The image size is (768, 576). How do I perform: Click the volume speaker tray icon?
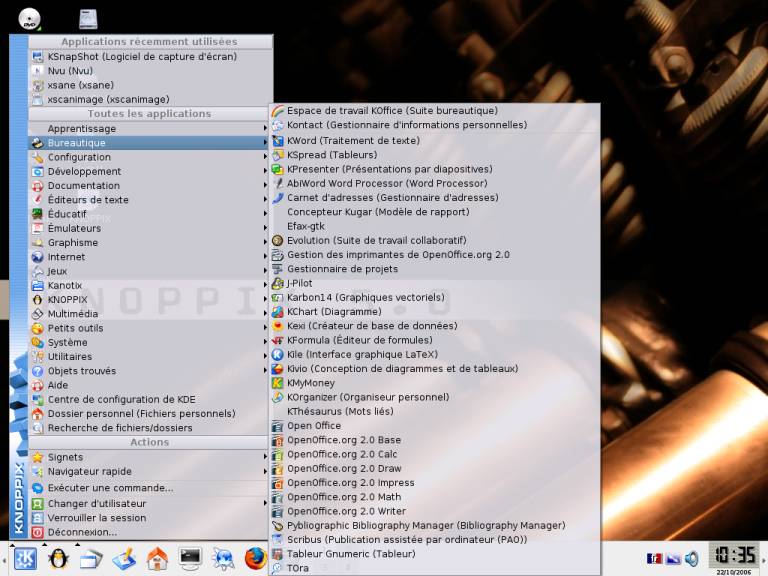pyautogui.click(x=692, y=558)
